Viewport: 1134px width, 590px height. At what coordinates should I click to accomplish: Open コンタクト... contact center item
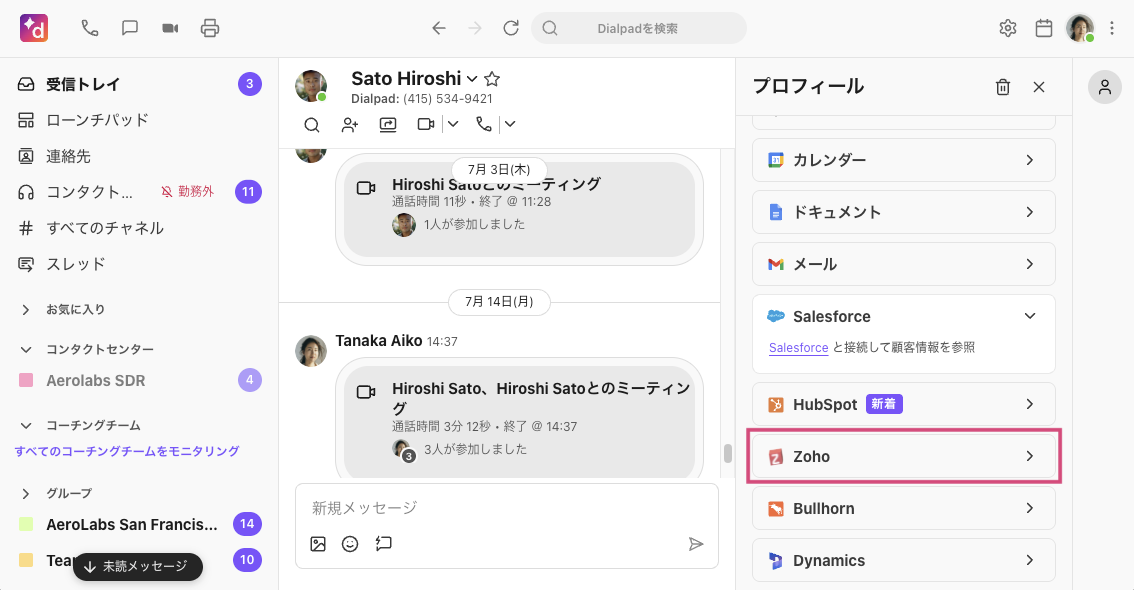pyautogui.click(x=89, y=192)
